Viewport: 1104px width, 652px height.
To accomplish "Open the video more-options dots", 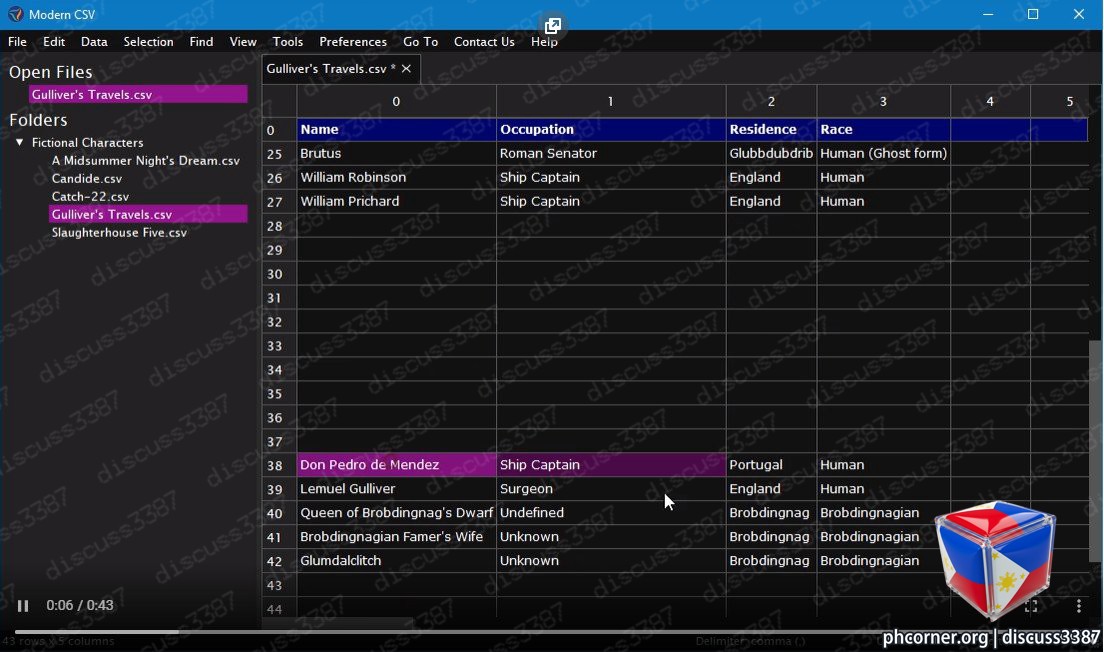I will (x=1079, y=606).
